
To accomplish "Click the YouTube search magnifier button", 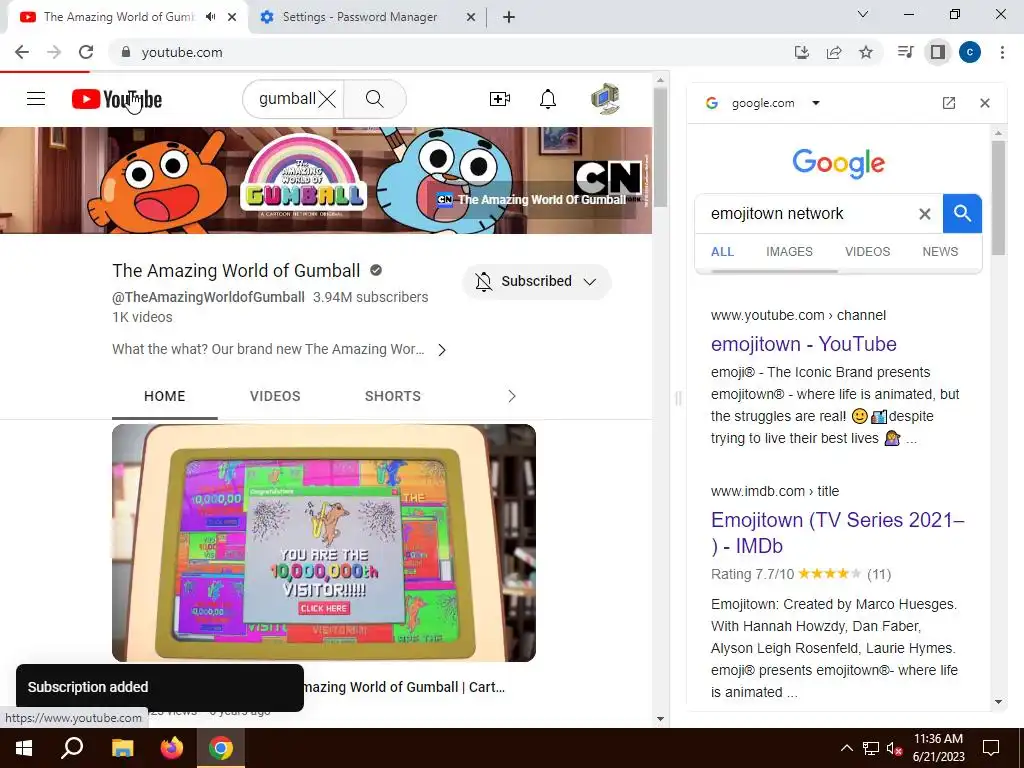I will pos(374,99).
